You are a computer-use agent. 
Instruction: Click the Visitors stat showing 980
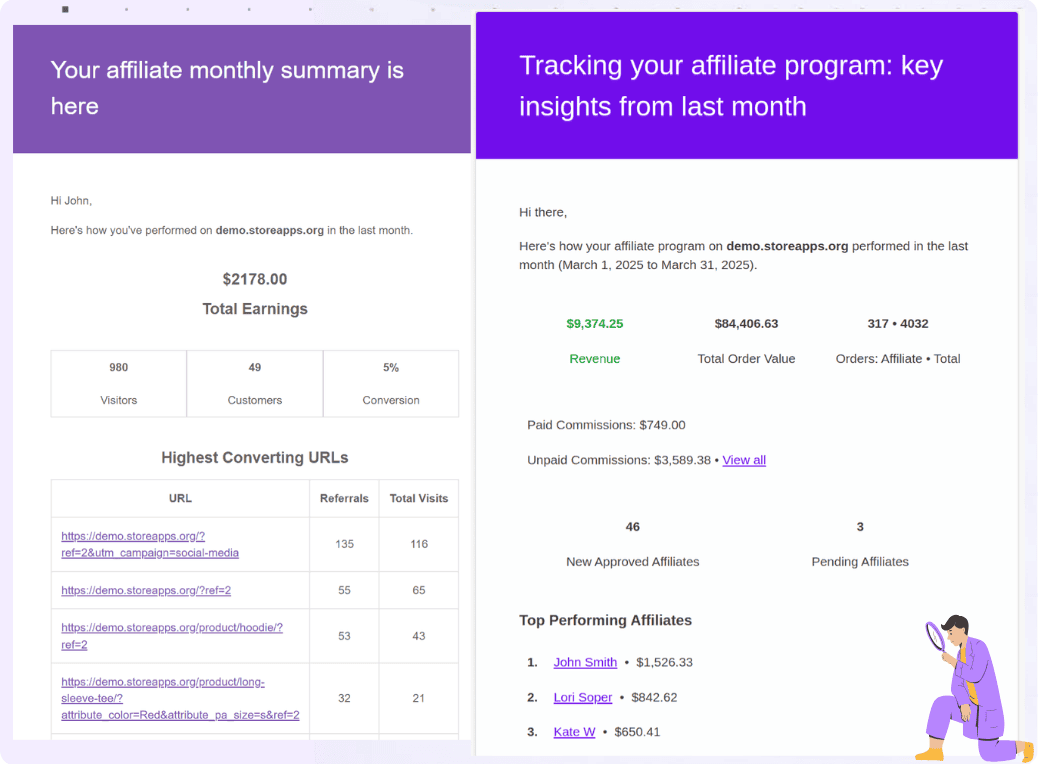click(x=118, y=367)
